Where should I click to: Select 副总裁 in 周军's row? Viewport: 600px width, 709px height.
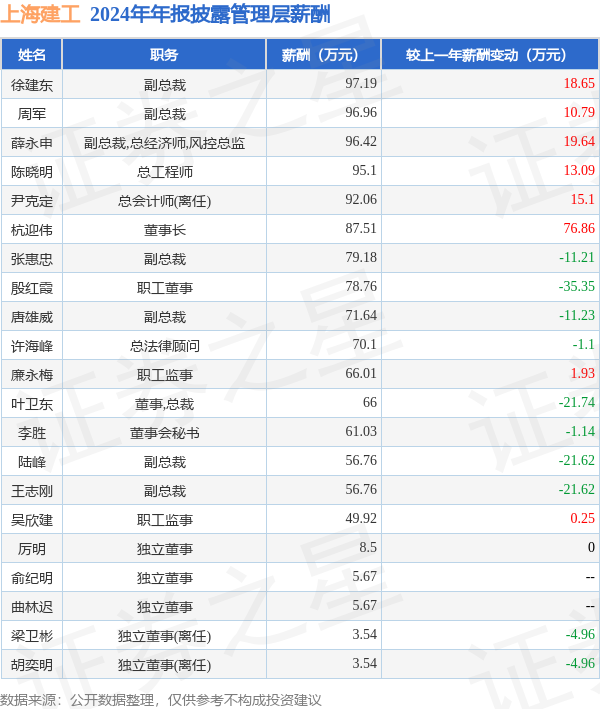pyautogui.click(x=165, y=114)
